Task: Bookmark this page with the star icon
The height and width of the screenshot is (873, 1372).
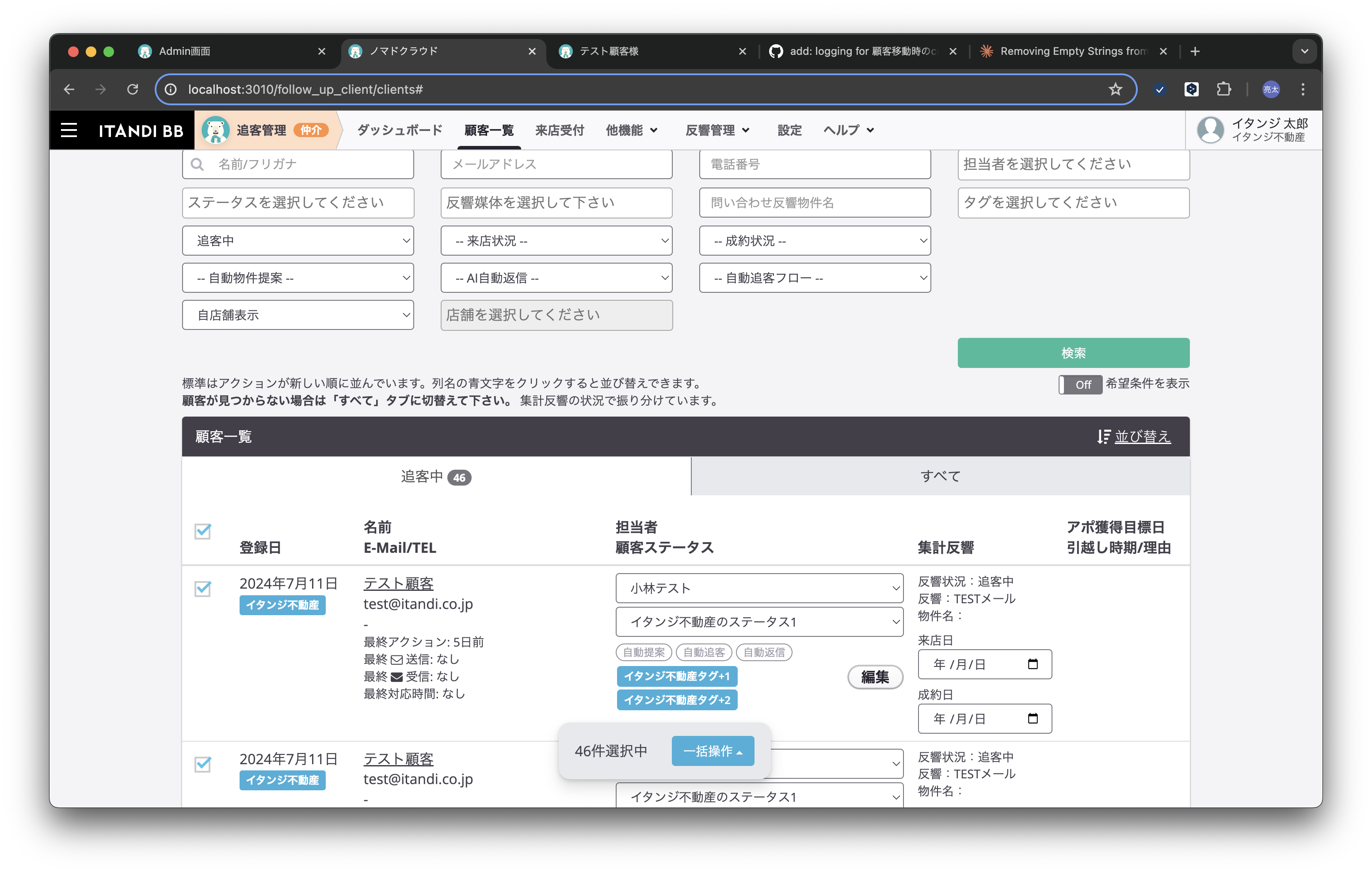Action: (1115, 89)
